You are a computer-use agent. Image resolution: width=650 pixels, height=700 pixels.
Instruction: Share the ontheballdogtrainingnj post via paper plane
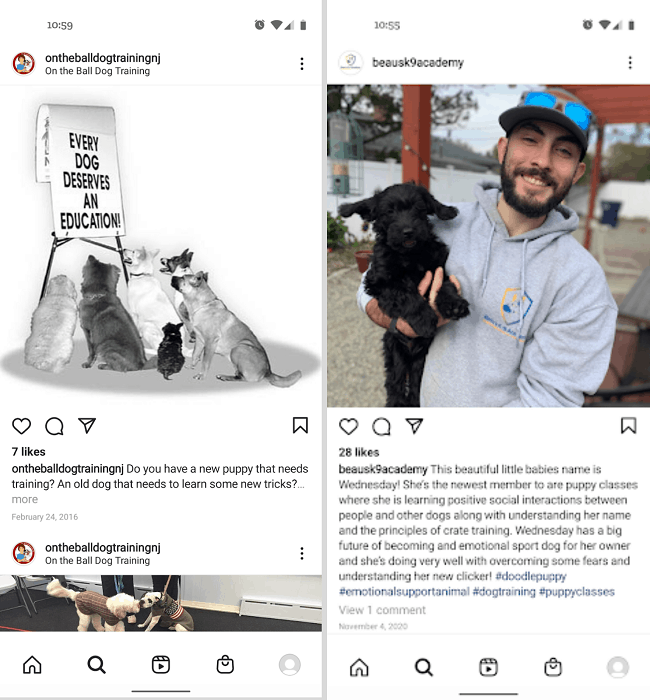(87, 425)
